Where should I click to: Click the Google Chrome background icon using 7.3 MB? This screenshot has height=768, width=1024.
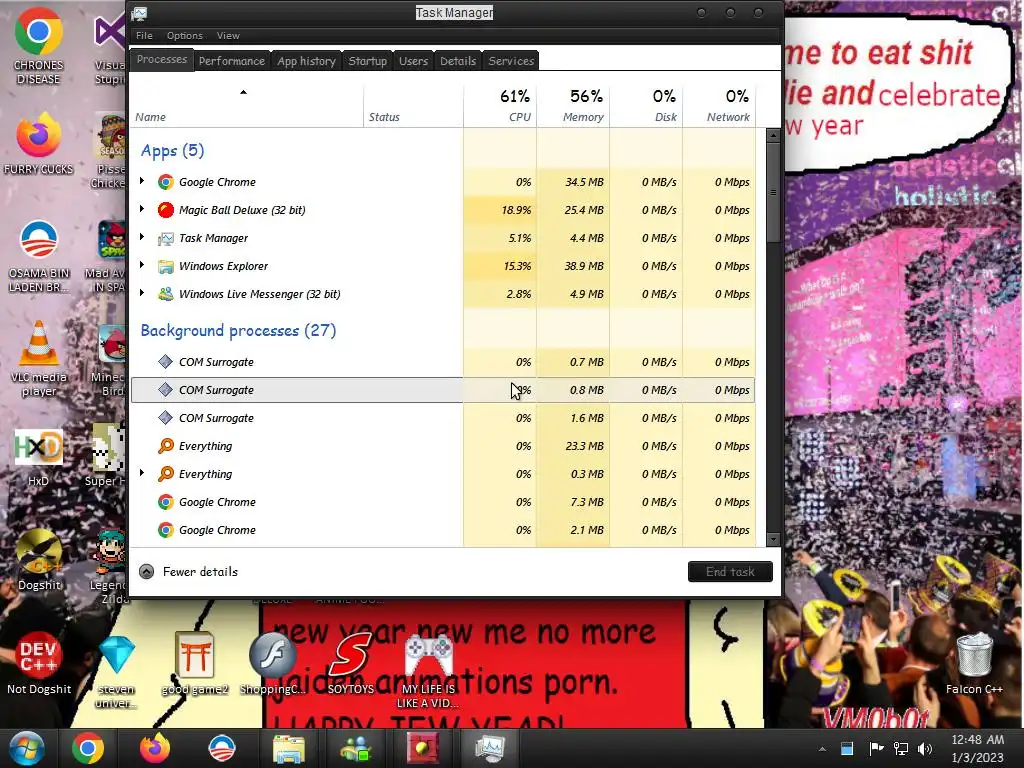point(166,502)
